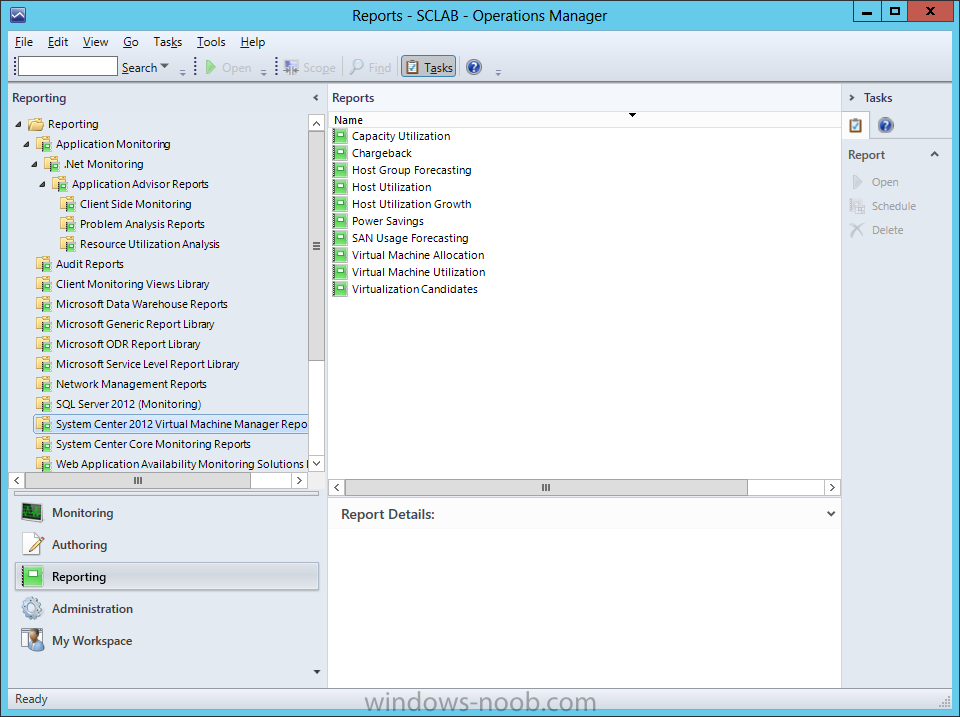960x717 pixels.
Task: Expand the Tasks pane header chevron
Action: tap(851, 97)
